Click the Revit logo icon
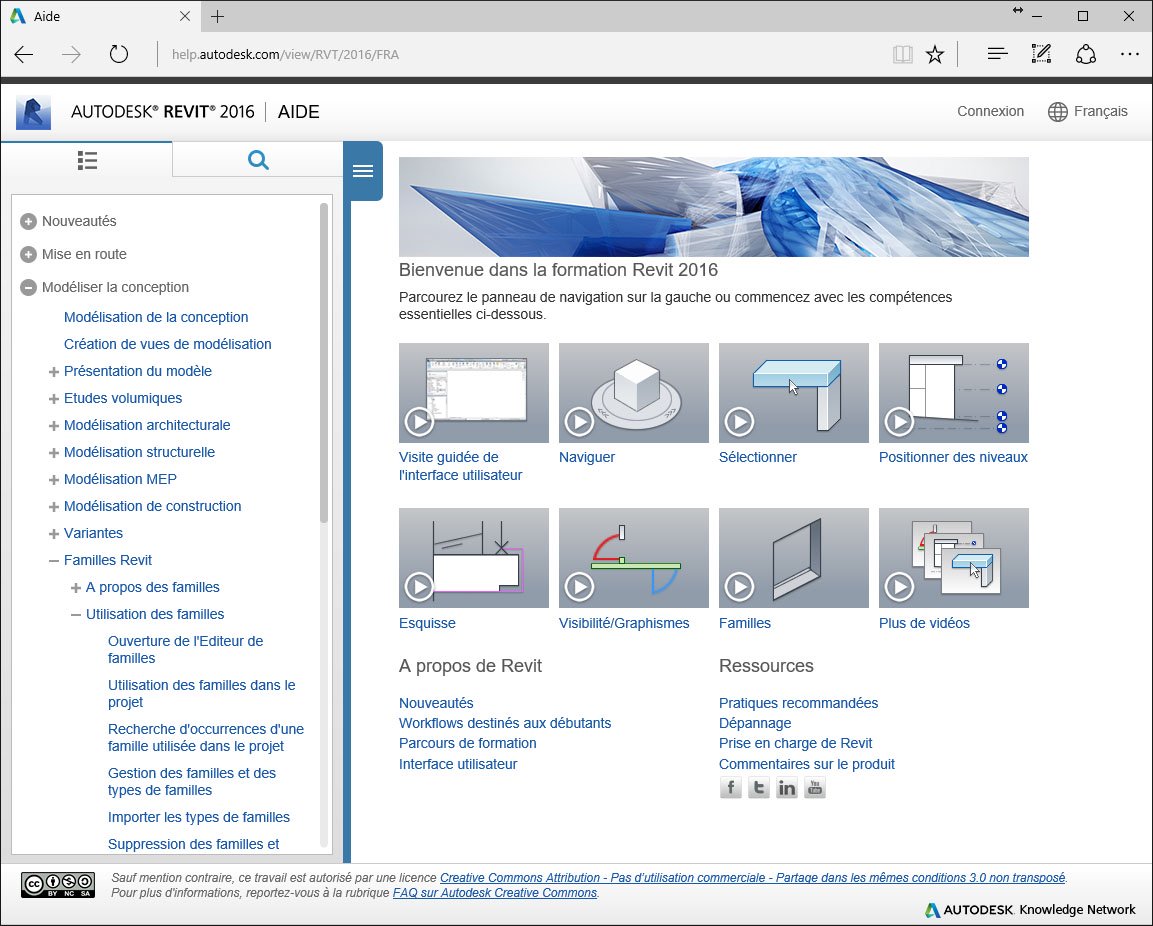The height and width of the screenshot is (926, 1153). pyautogui.click(x=33, y=113)
